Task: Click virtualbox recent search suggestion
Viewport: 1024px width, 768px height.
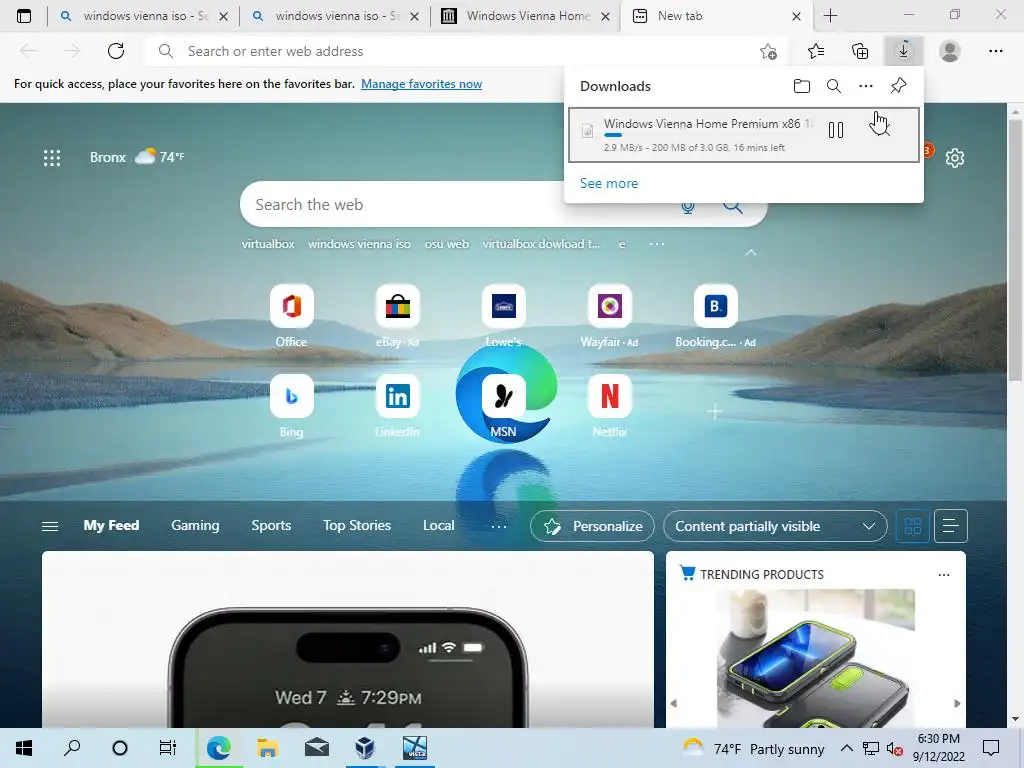Action: point(268,244)
